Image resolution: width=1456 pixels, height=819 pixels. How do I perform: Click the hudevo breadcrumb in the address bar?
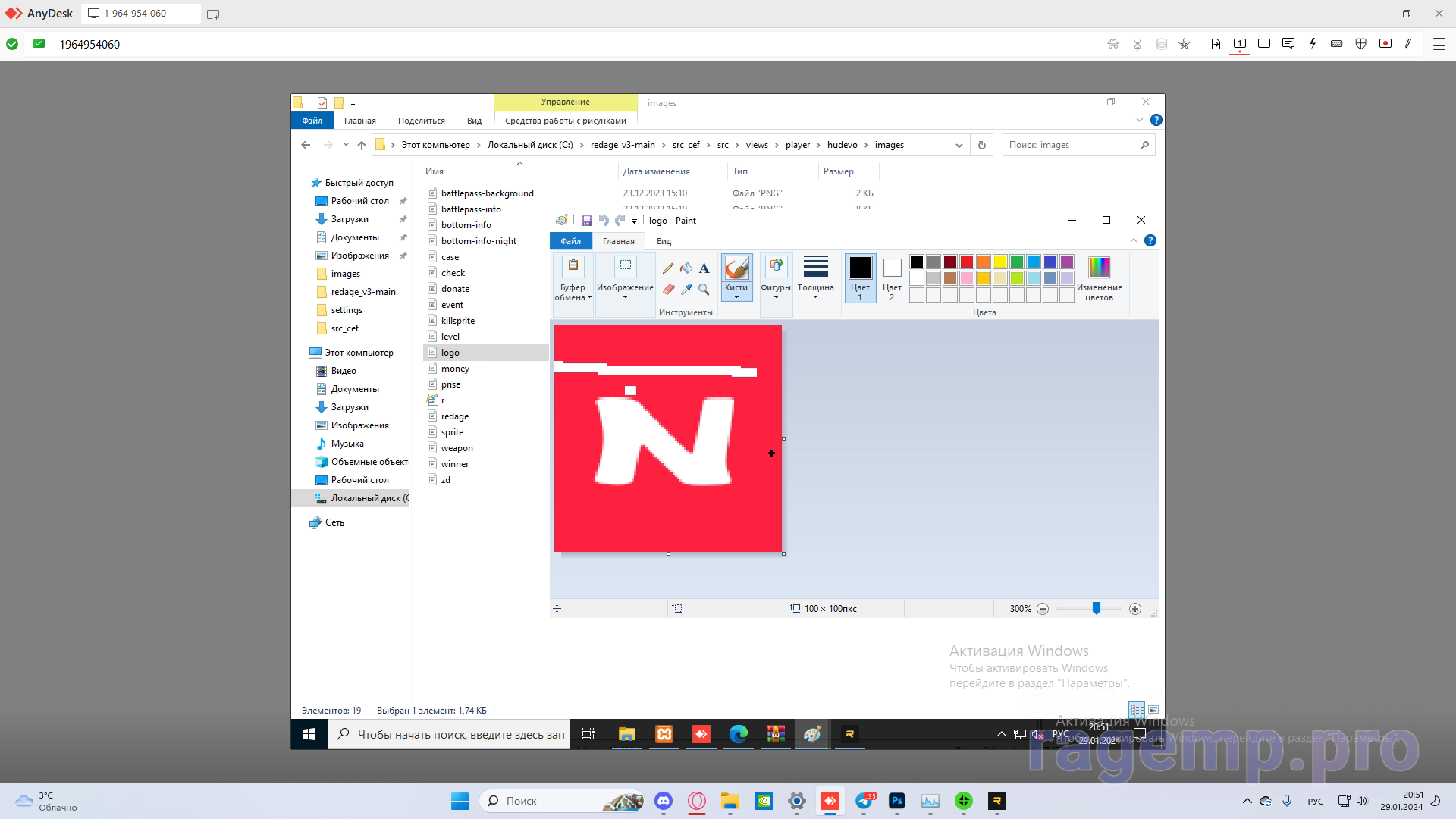coord(842,145)
